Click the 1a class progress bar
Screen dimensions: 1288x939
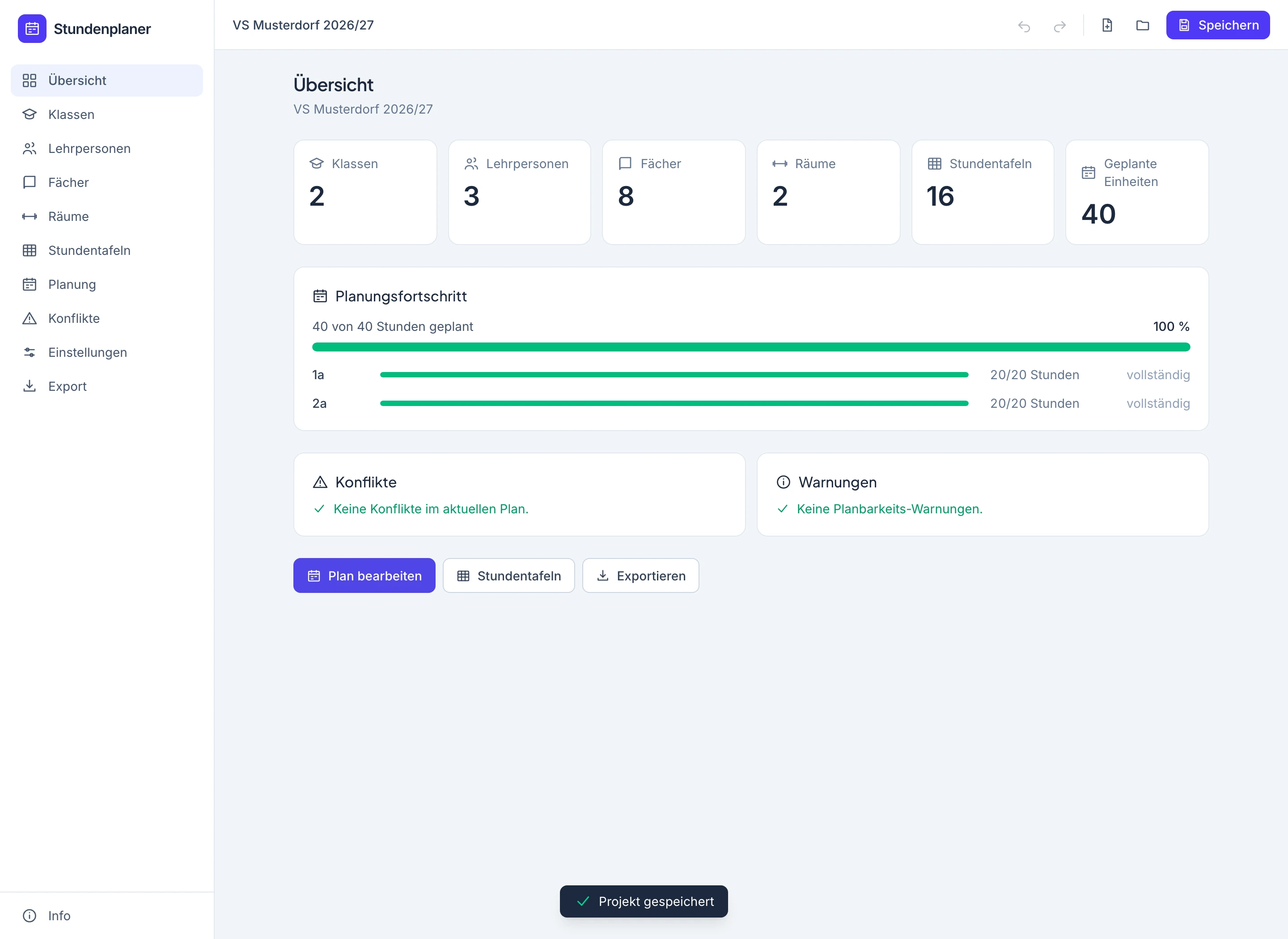coord(674,375)
